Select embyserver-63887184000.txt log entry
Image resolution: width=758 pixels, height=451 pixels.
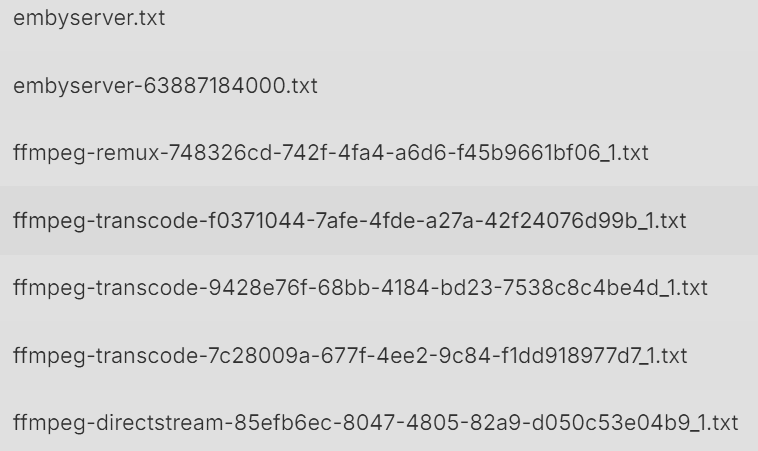(x=379, y=86)
